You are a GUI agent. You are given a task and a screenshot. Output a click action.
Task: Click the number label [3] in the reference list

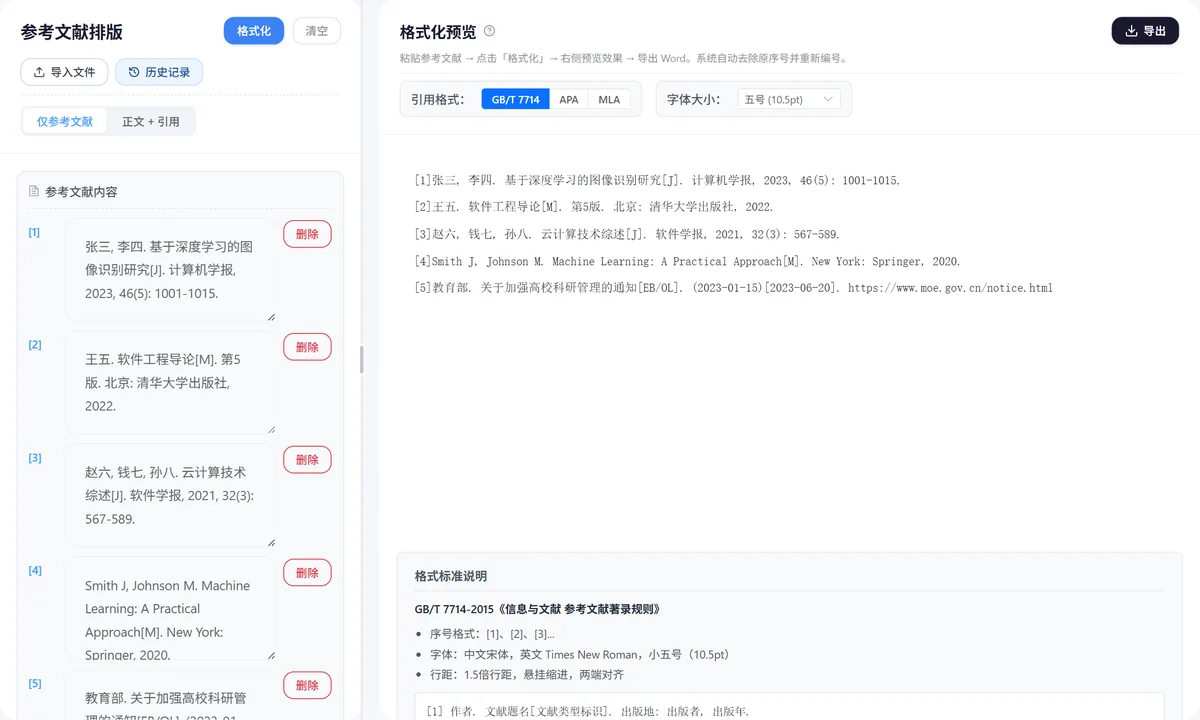coord(35,458)
